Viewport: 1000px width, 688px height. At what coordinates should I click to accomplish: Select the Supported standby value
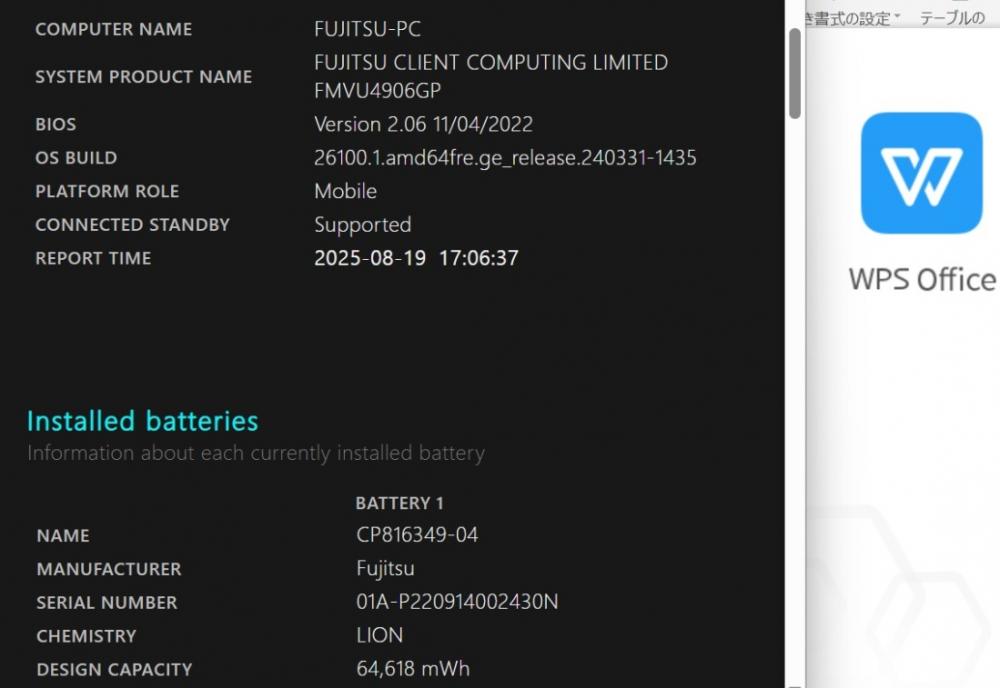363,225
